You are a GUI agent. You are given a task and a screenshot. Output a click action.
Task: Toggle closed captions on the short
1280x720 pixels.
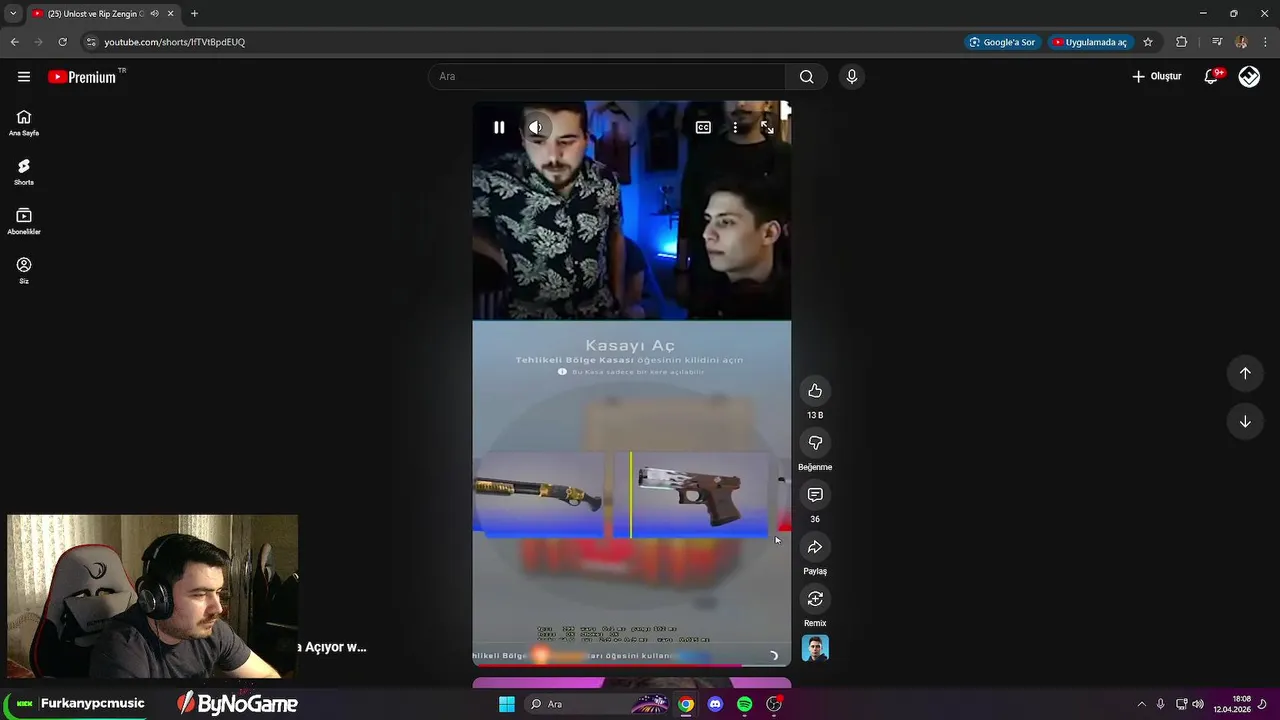coord(703,127)
